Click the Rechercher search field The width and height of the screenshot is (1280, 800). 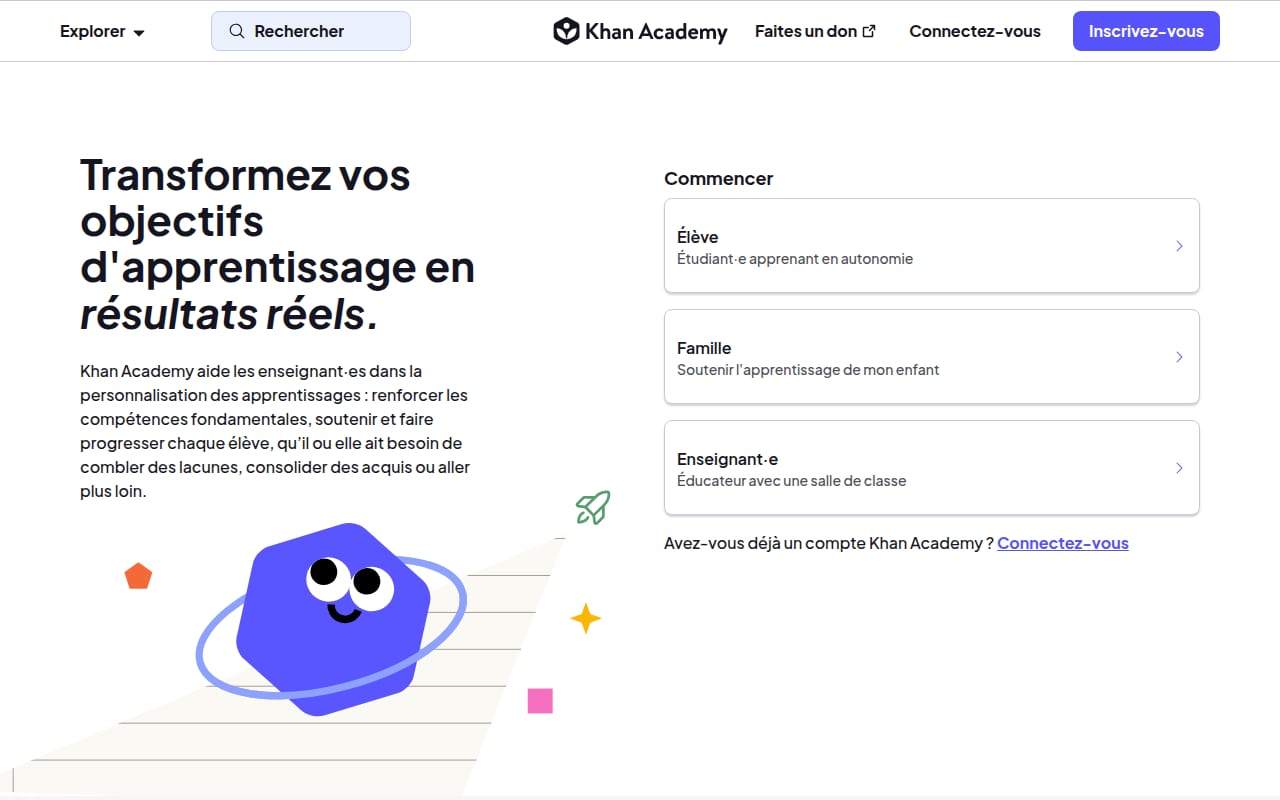(x=311, y=31)
